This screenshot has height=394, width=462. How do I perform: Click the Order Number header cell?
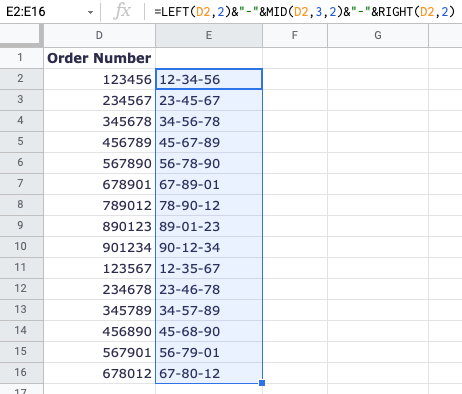coord(99,58)
